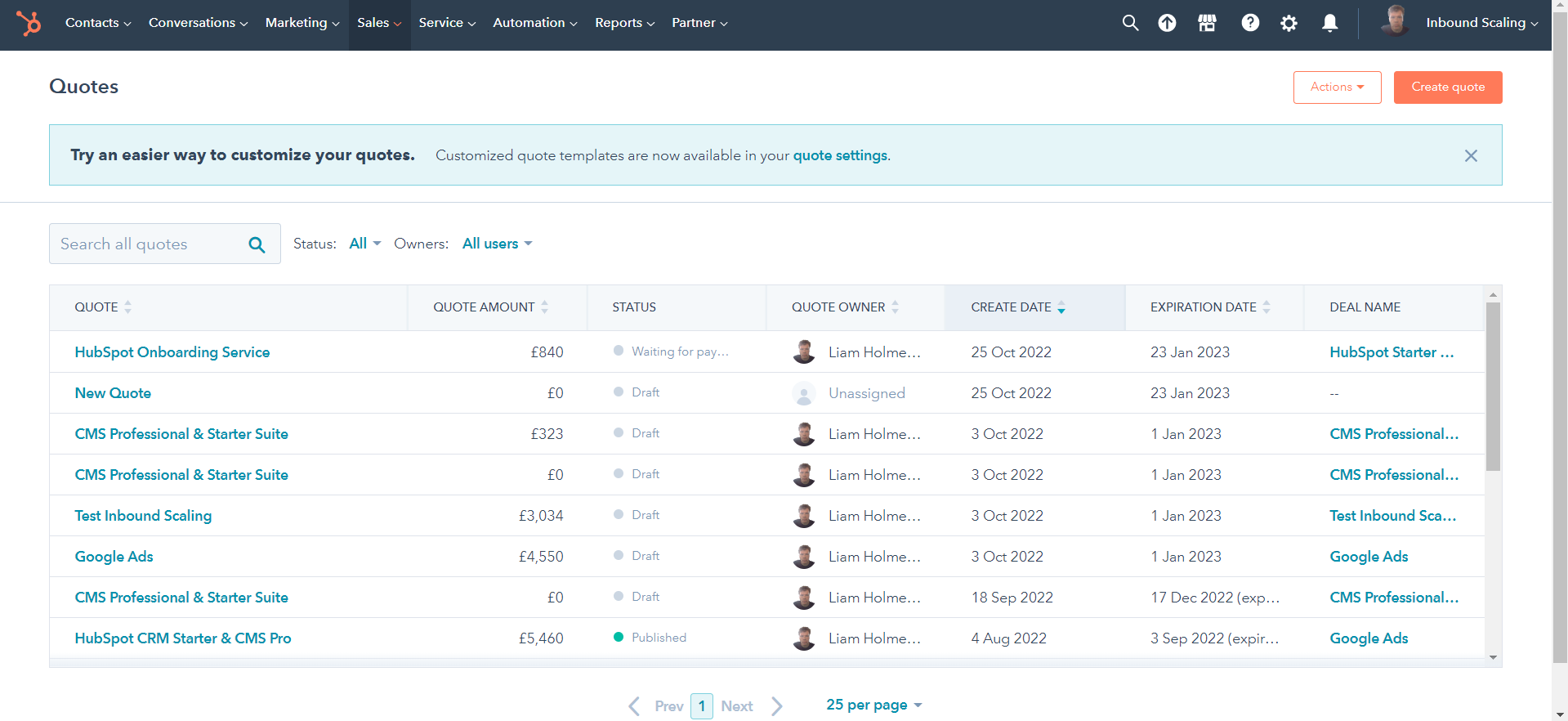Open the notifications bell

(x=1329, y=23)
